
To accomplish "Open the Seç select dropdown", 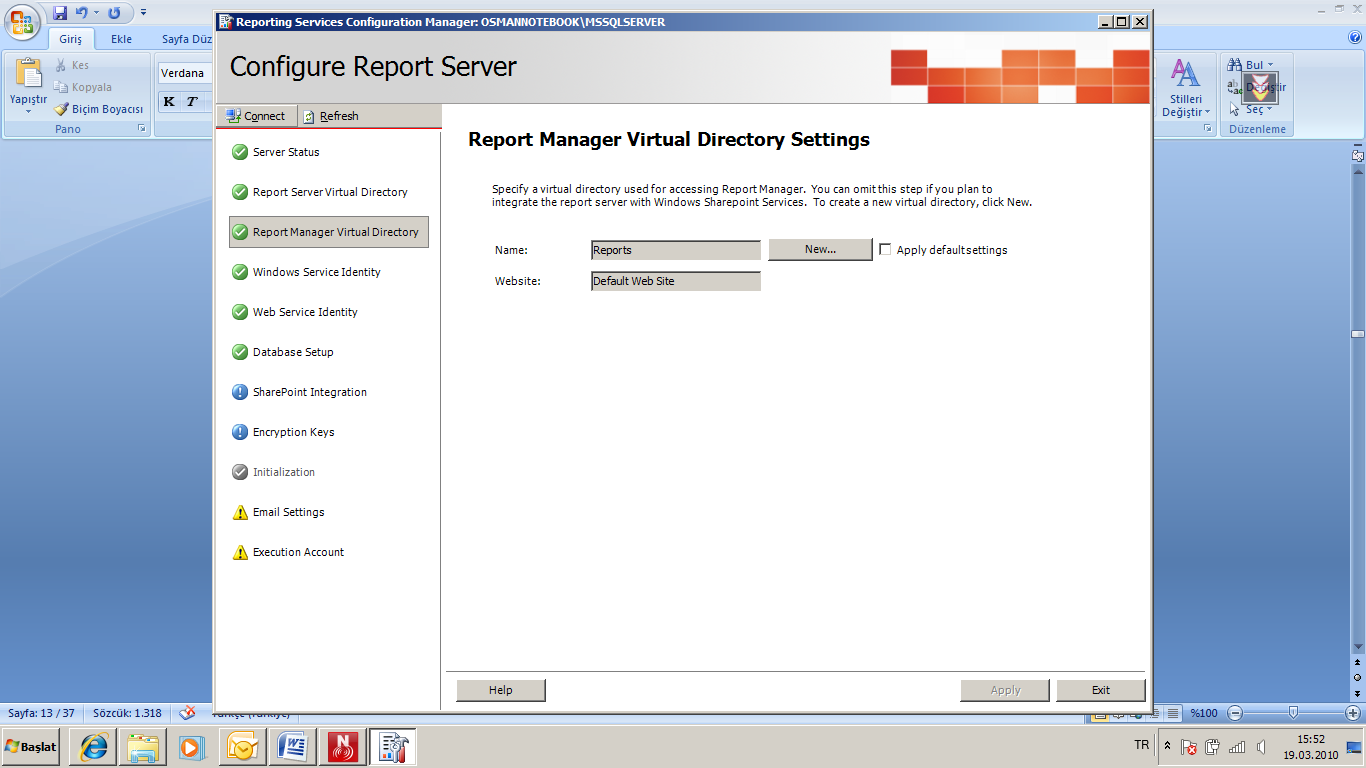I will point(1251,109).
